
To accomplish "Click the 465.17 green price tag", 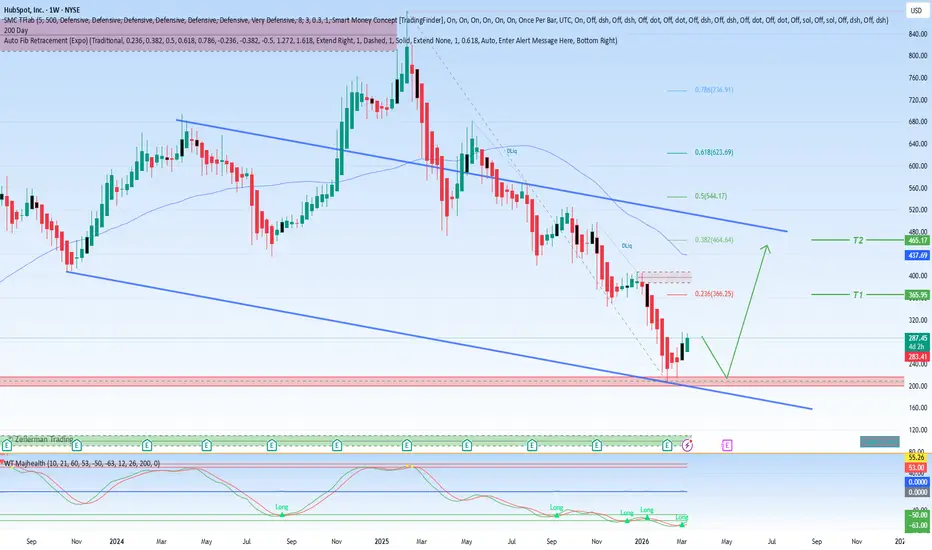I will (x=917, y=240).
